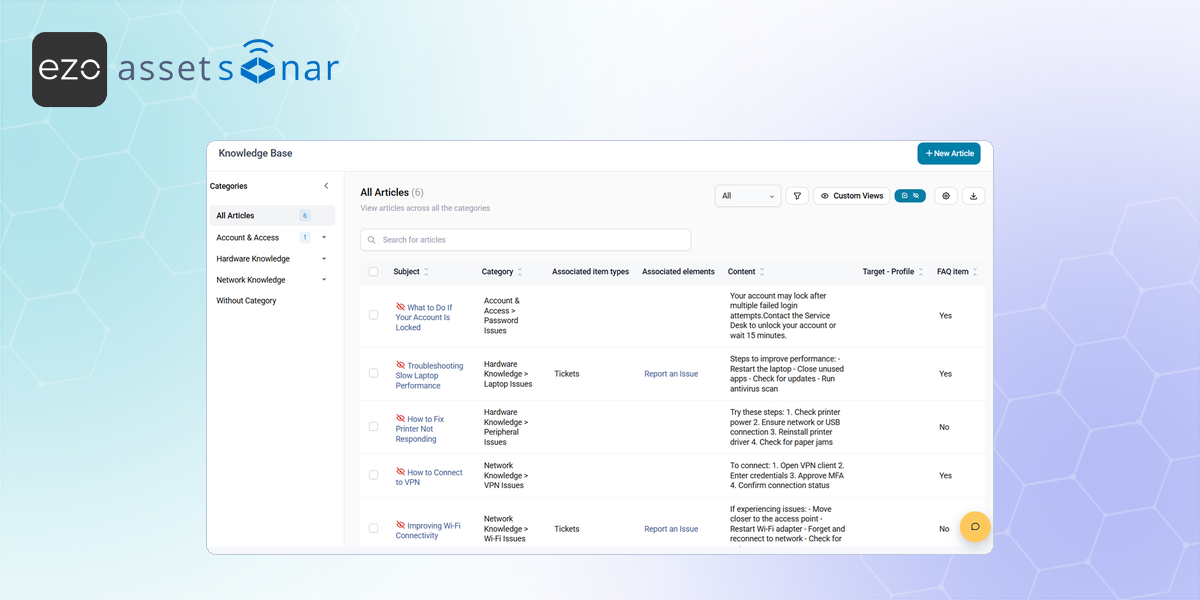This screenshot has width=1200, height=600.
Task: Select Without Category entry
Action: coord(246,301)
